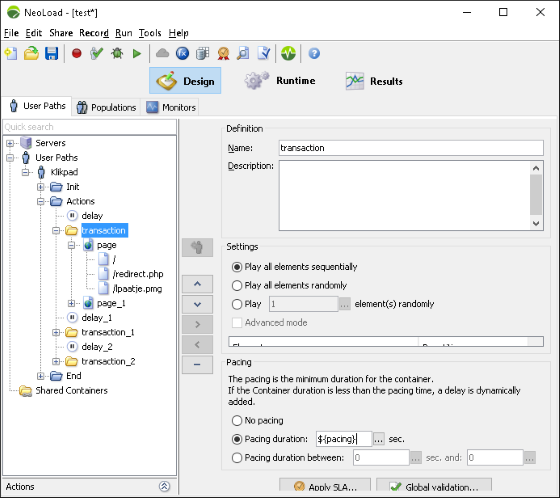Viewport: 560px width, 498px height.
Task: Open the variables fx icon
Action: click(x=182, y=54)
